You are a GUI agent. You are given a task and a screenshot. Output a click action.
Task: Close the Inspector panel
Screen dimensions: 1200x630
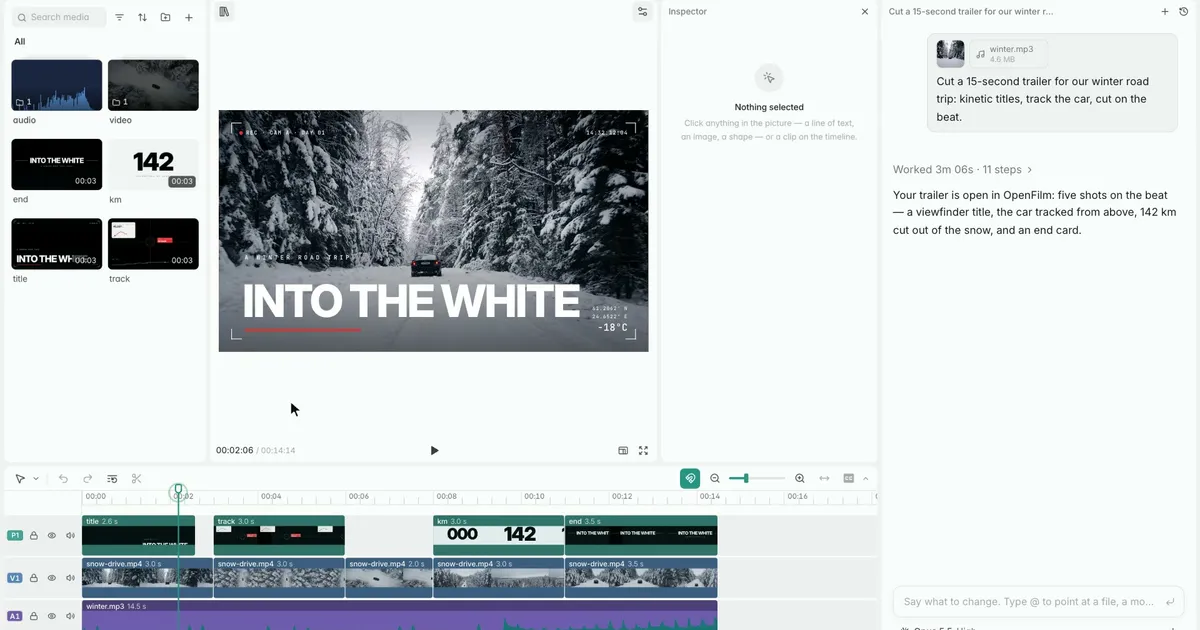[x=865, y=12]
